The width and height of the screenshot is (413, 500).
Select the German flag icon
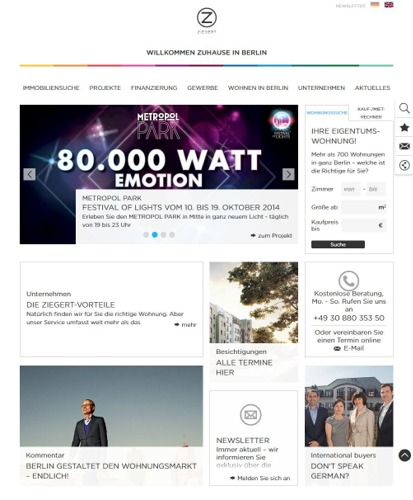click(375, 5)
